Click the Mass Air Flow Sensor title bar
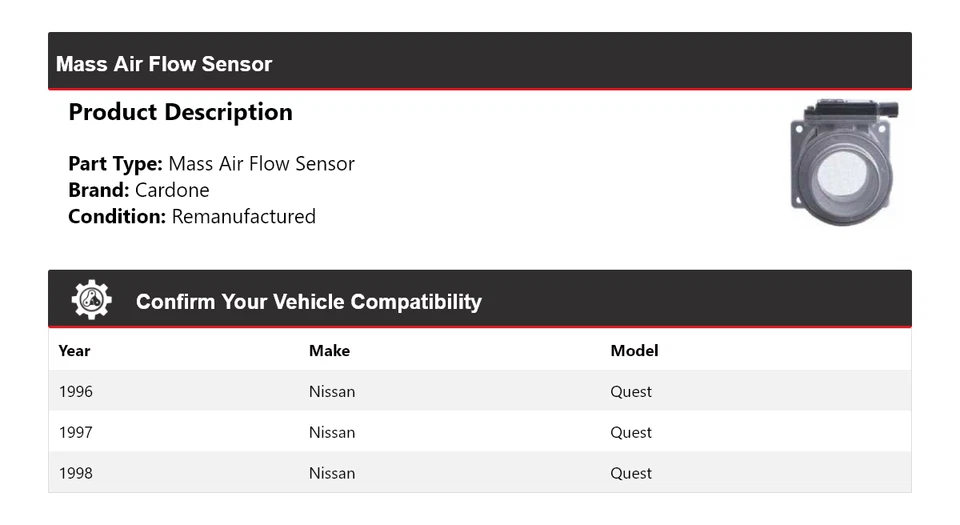This screenshot has height=525, width=960. click(x=164, y=64)
